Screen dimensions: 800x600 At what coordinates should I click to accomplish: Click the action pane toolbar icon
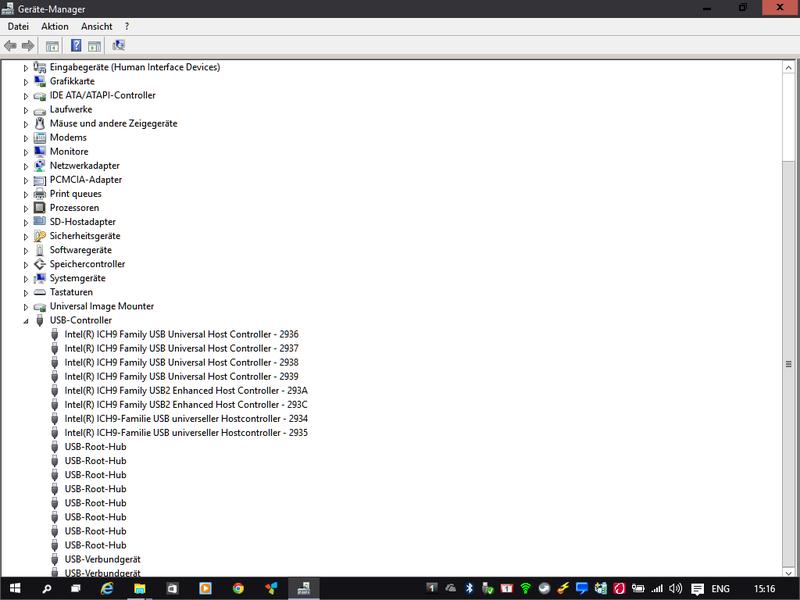(94, 46)
